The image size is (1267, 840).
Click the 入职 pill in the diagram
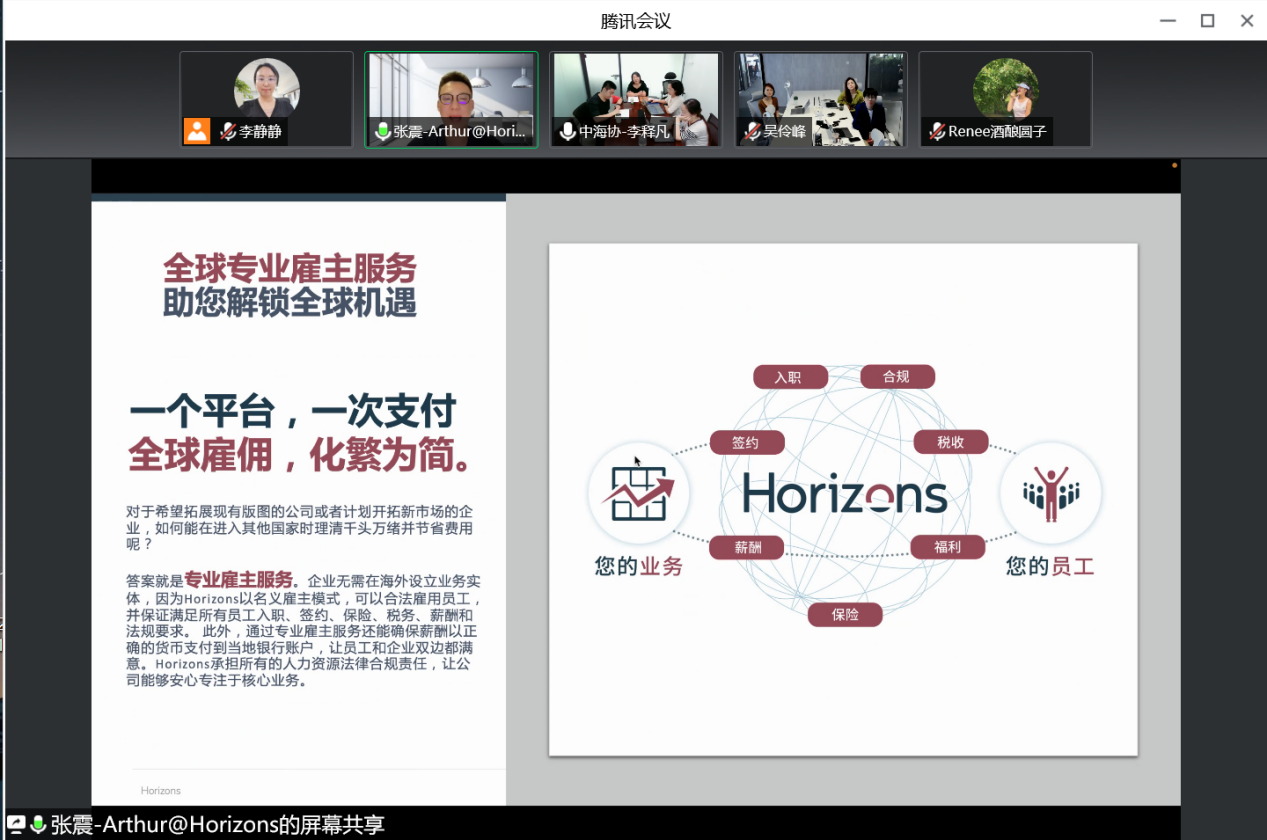tap(790, 377)
